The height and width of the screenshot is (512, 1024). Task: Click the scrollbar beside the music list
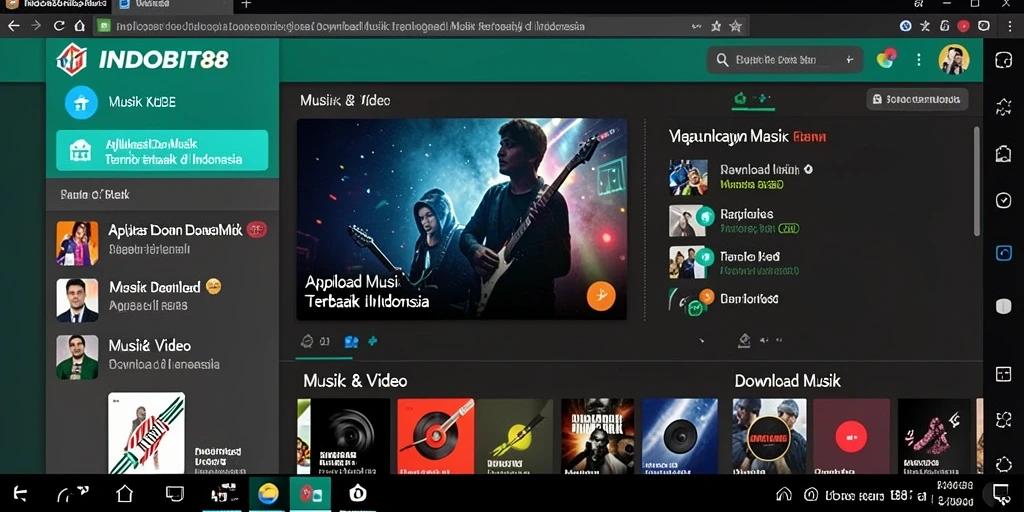pyautogui.click(x=976, y=181)
